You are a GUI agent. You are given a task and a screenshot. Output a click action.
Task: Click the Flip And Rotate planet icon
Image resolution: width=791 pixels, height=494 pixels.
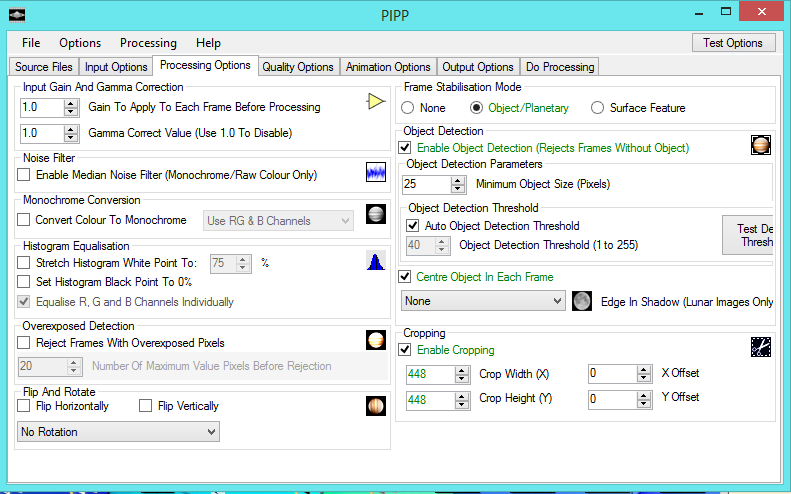[376, 406]
